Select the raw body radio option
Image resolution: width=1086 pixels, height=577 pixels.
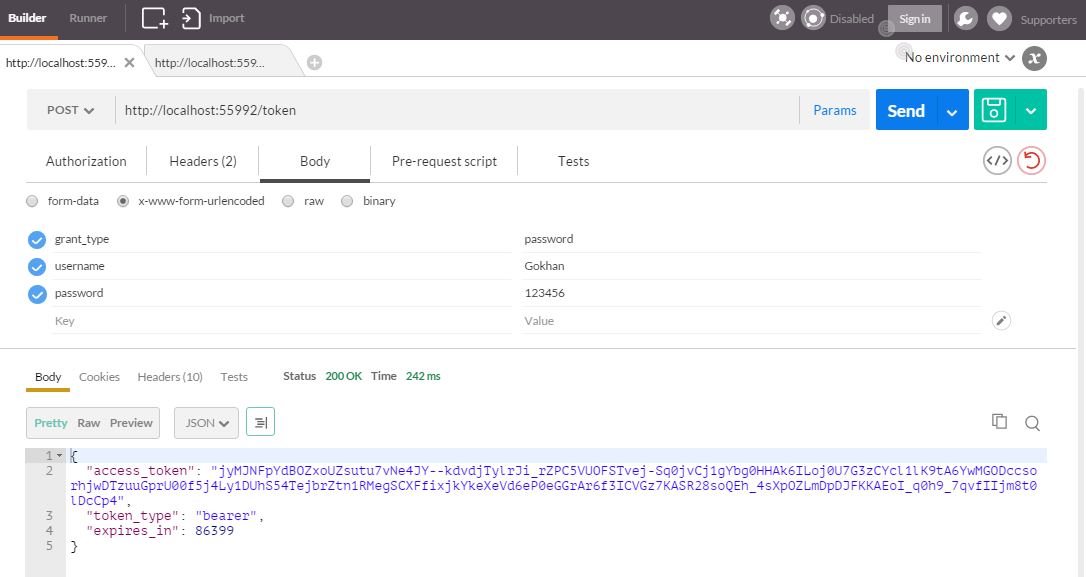pyautogui.click(x=288, y=201)
